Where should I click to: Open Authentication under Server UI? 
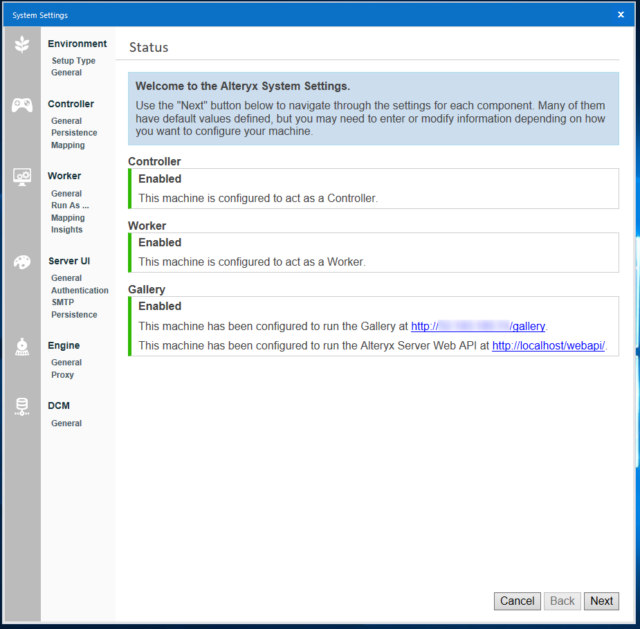click(80, 290)
